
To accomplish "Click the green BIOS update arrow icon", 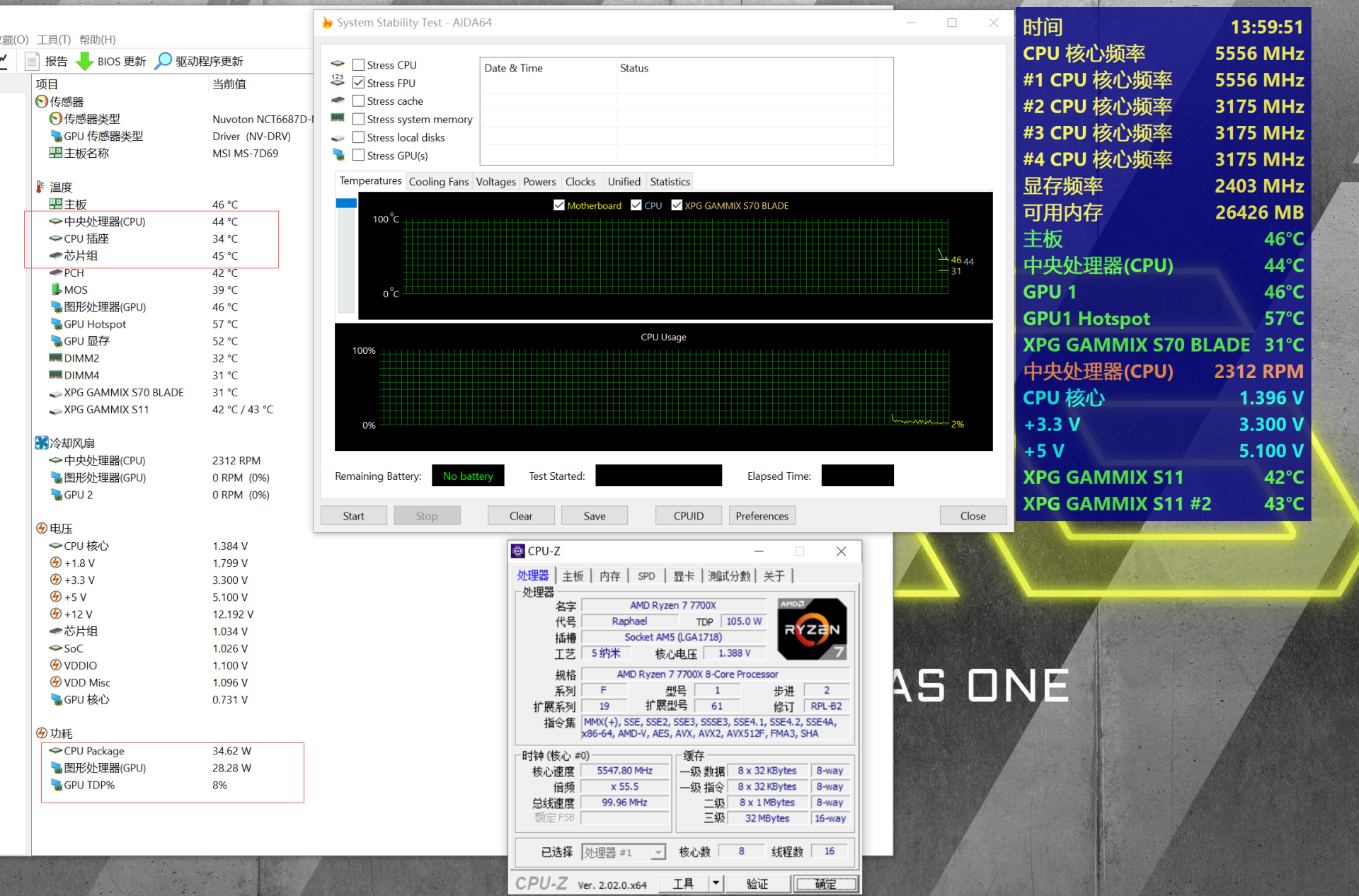I will point(84,62).
